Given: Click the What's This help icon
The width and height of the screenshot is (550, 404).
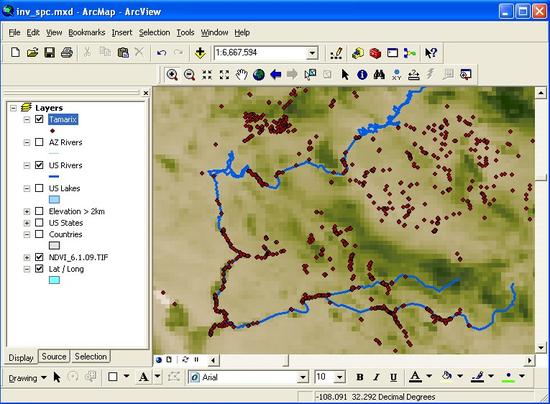Looking at the screenshot, I should coord(431,53).
